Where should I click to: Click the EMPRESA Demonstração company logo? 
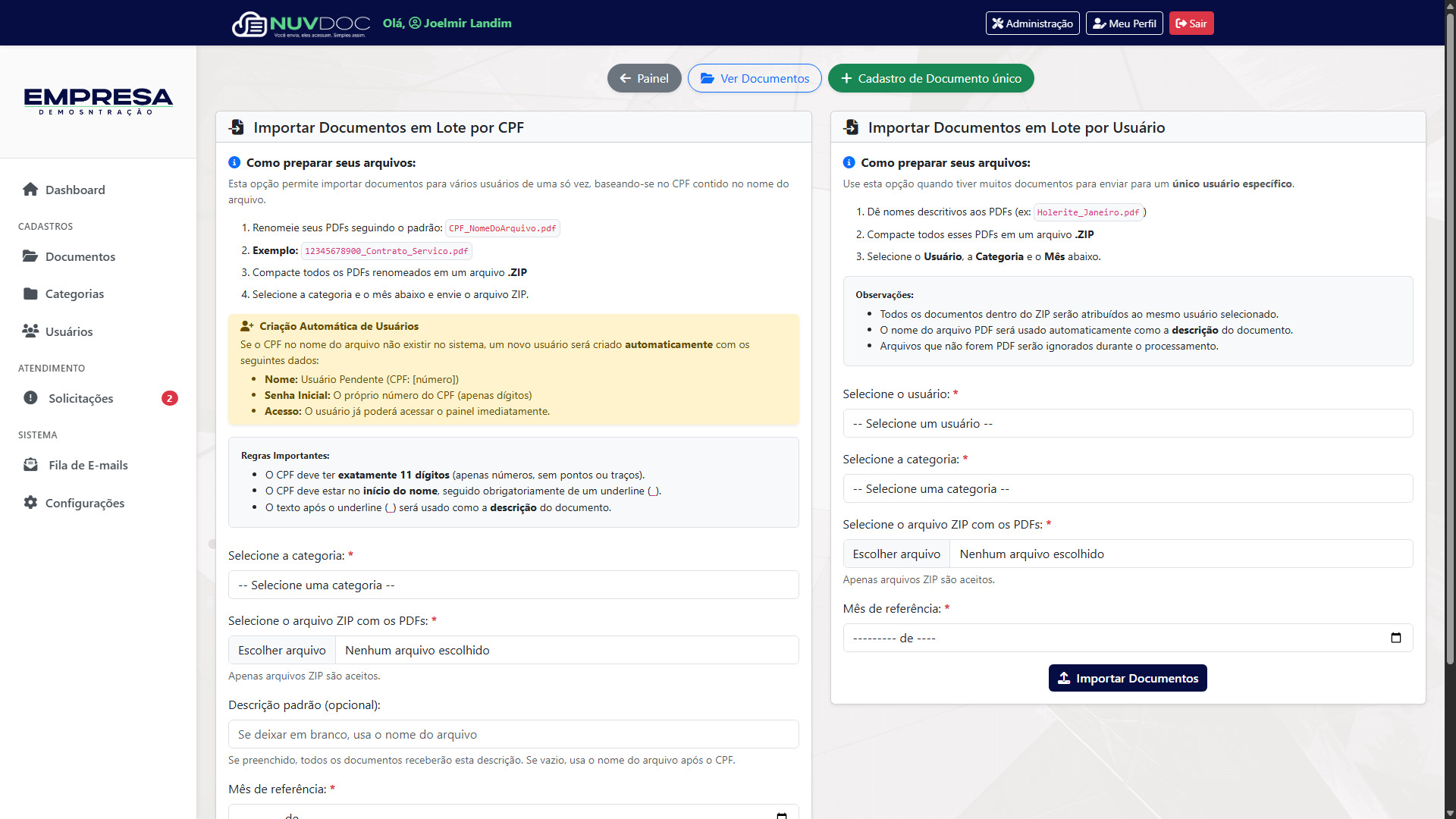pyautogui.click(x=98, y=102)
